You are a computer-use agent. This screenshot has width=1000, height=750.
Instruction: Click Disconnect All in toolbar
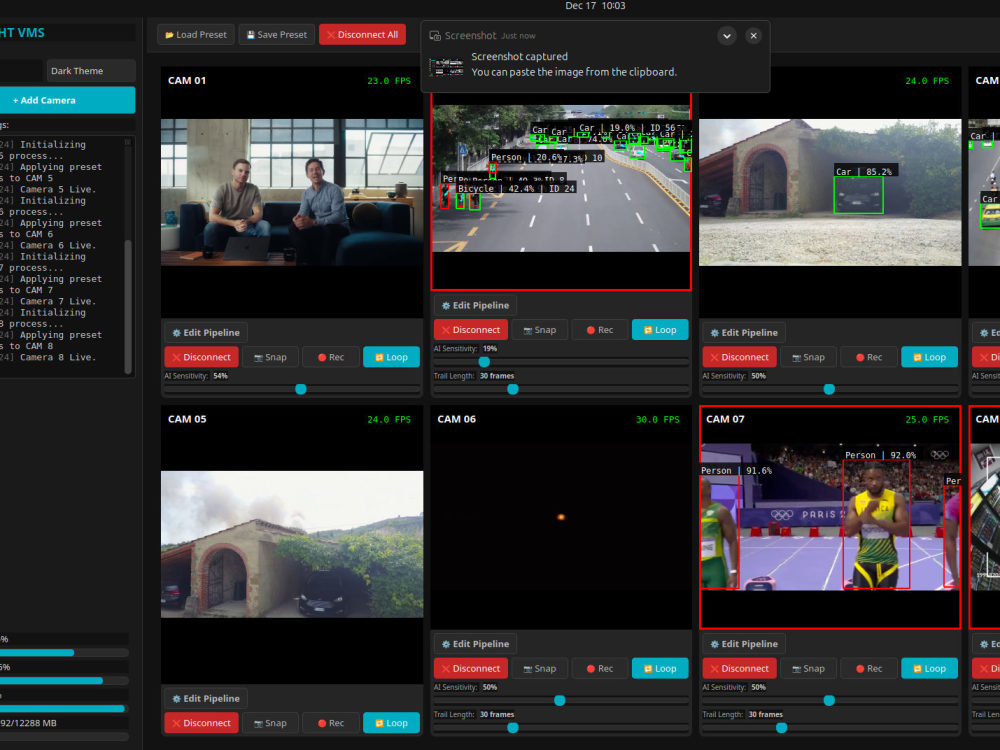(x=362, y=34)
